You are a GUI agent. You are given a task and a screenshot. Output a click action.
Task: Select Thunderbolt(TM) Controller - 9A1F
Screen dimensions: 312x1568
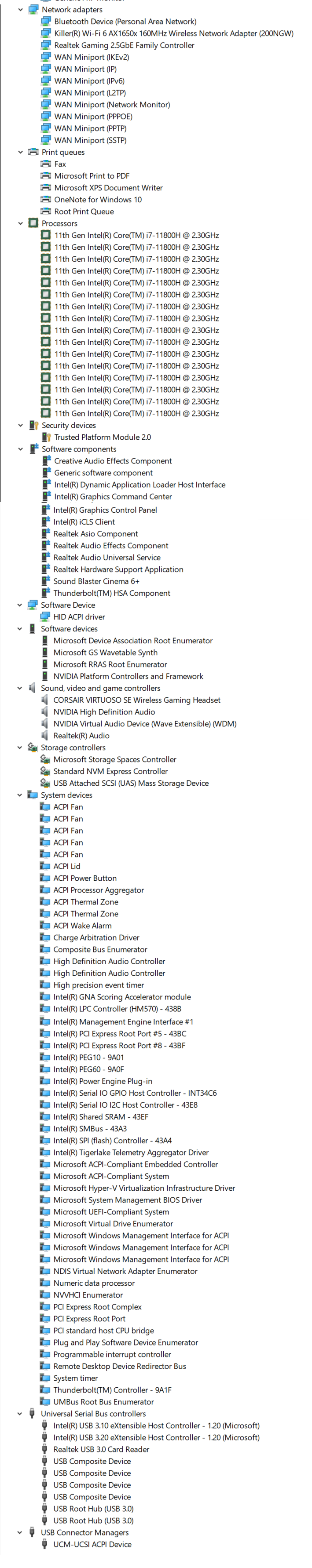coord(112,1390)
